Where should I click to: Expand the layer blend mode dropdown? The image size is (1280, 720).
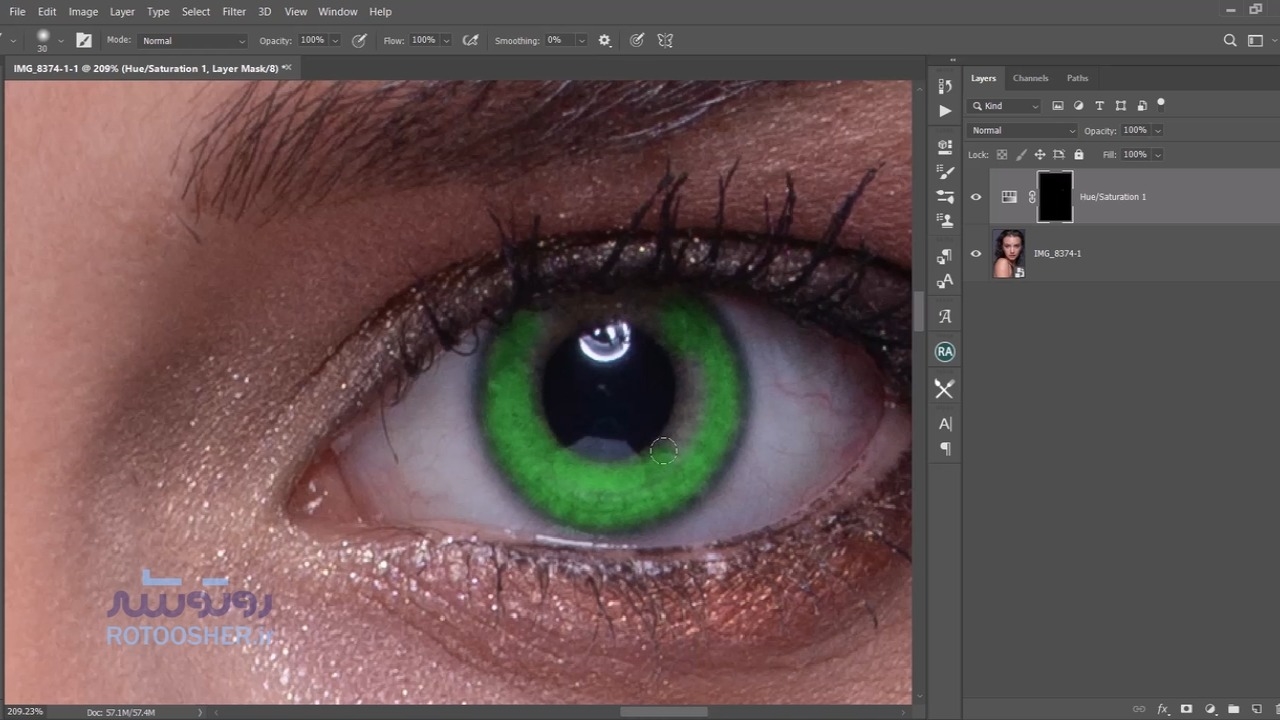pyautogui.click(x=1022, y=131)
